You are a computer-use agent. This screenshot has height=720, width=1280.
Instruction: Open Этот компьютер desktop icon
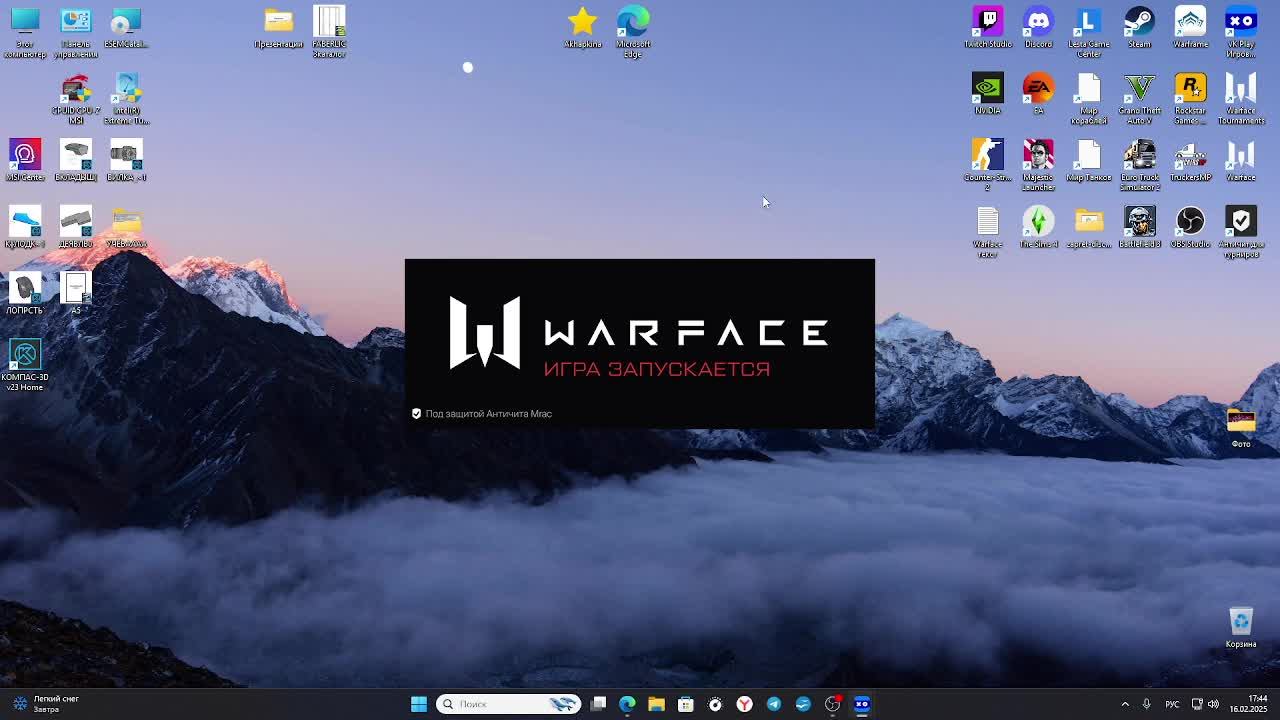point(25,32)
